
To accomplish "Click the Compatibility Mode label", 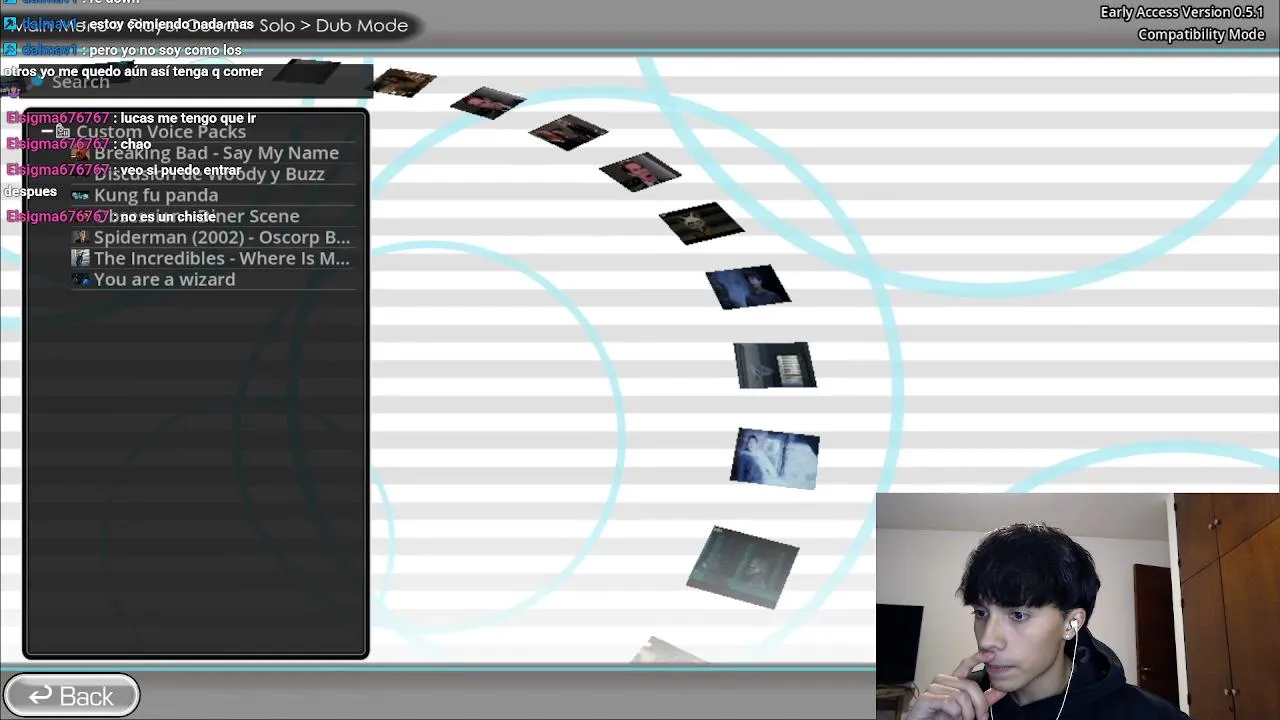I will pos(1201,34).
